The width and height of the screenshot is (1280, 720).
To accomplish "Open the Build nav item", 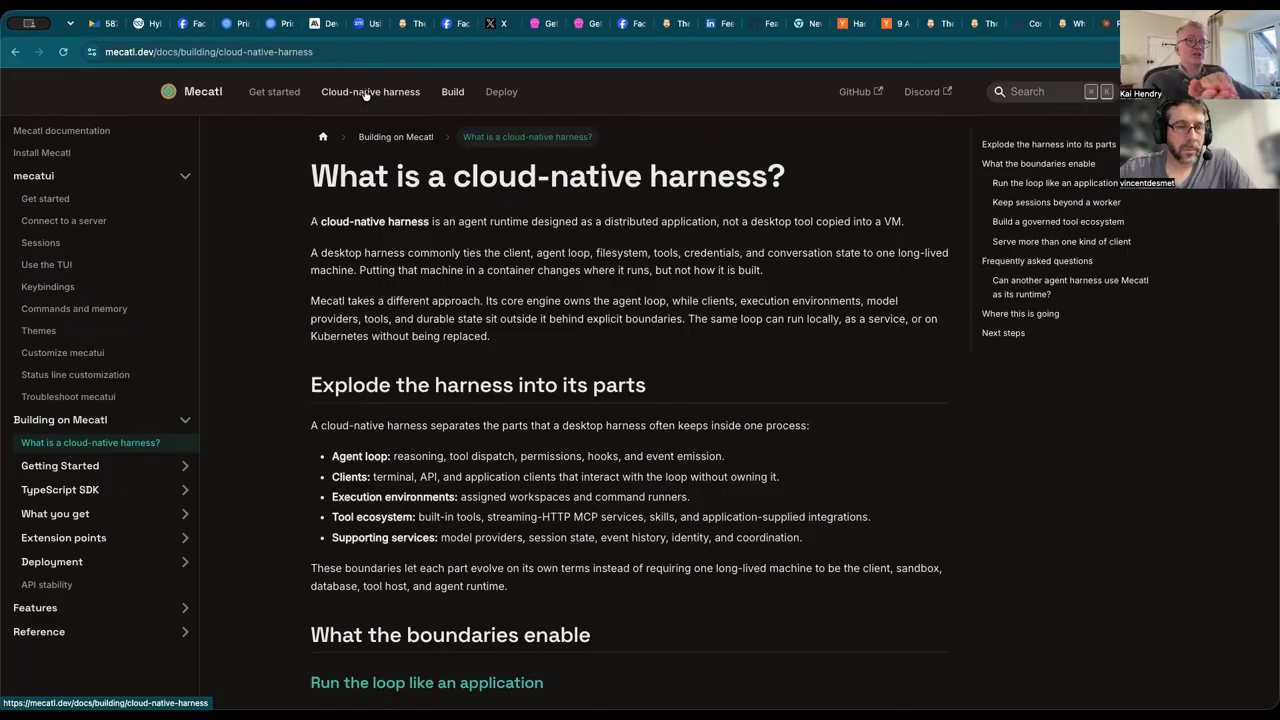I will click(453, 92).
